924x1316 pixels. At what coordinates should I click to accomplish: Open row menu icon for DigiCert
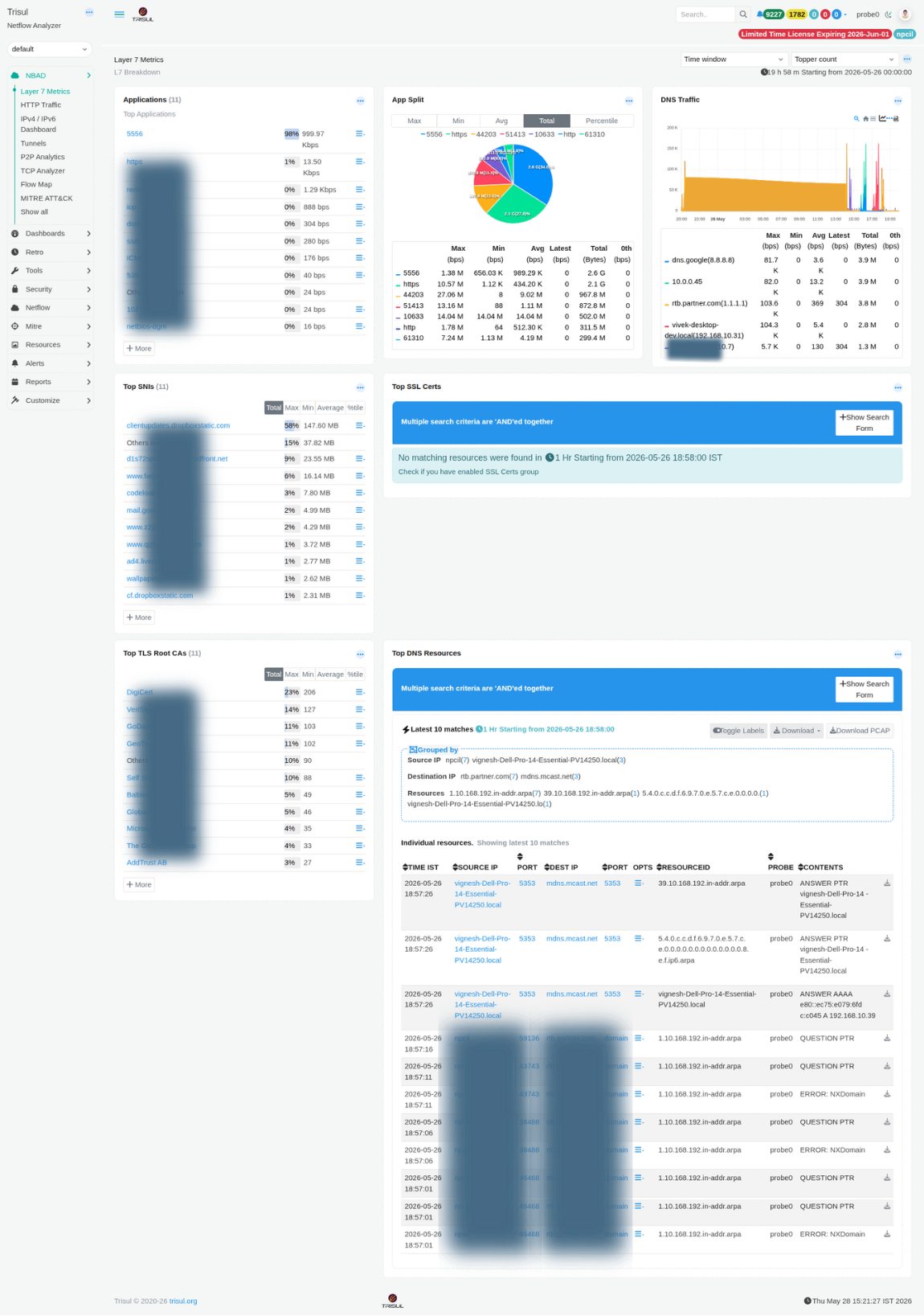coord(360,692)
